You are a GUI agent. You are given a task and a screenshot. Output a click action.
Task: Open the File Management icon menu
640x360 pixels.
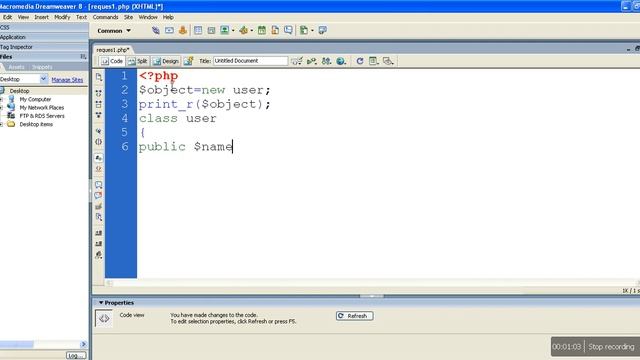[326, 61]
